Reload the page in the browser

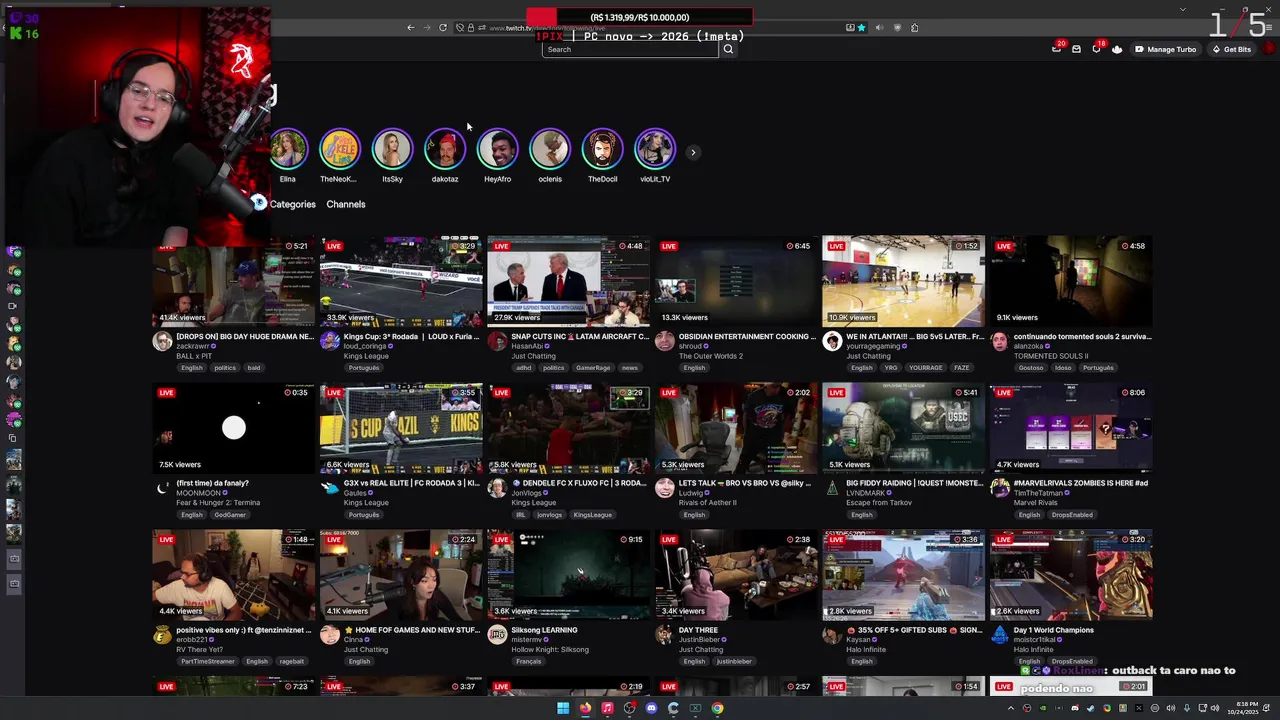tap(443, 27)
